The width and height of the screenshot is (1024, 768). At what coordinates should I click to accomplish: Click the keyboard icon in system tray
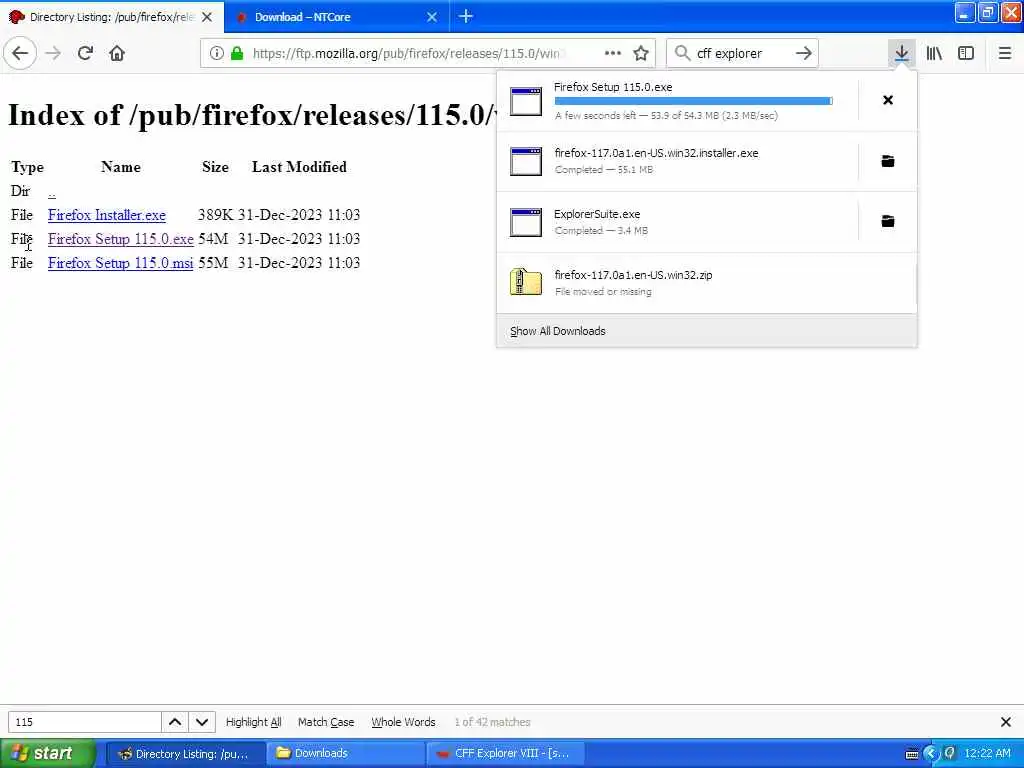click(x=912, y=754)
